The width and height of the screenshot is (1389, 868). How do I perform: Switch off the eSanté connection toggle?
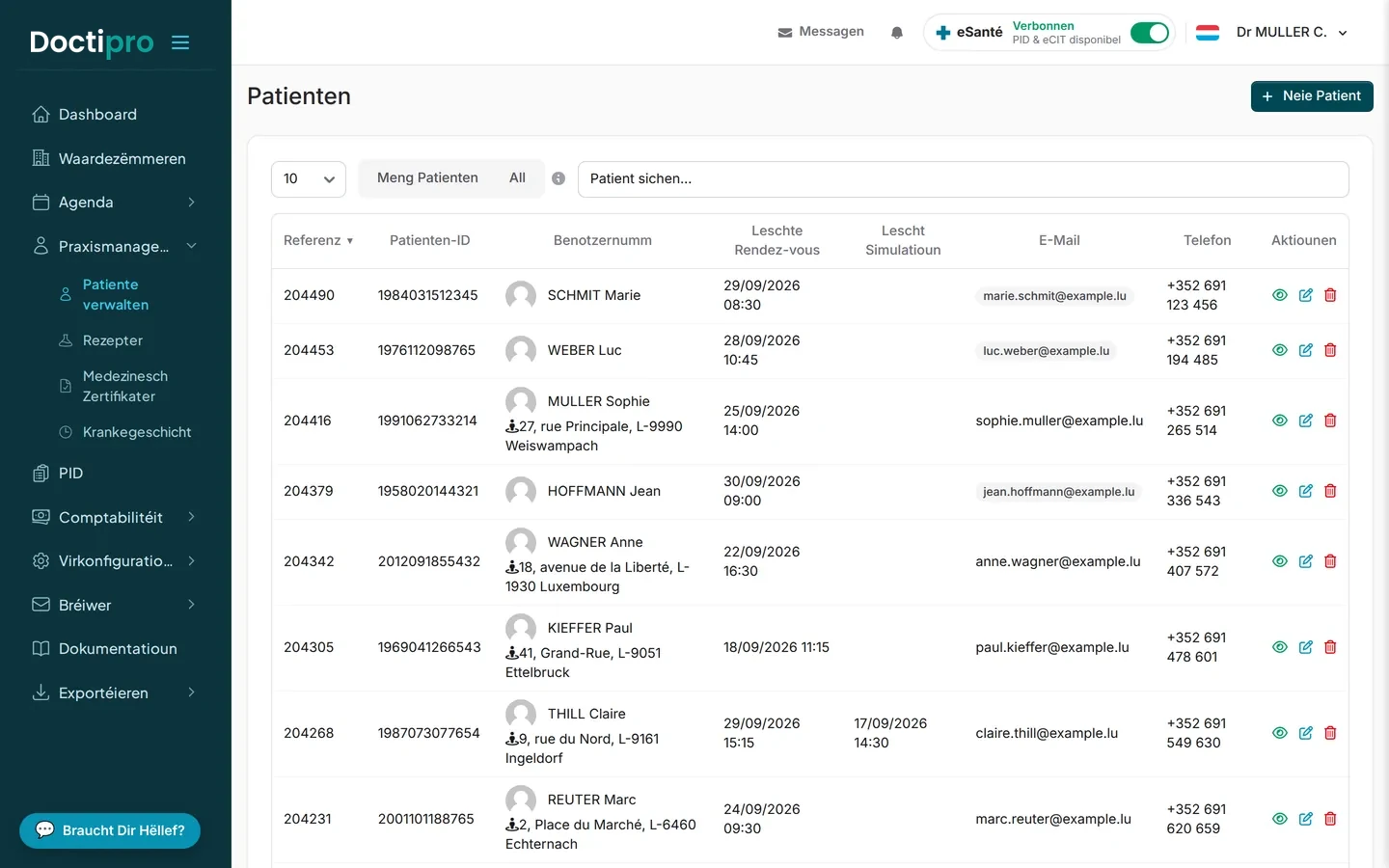pyautogui.click(x=1150, y=33)
